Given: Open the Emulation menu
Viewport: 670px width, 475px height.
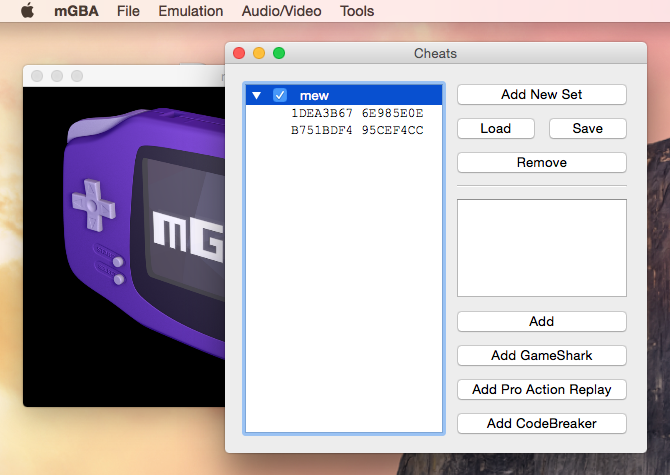Looking at the screenshot, I should click(x=191, y=11).
